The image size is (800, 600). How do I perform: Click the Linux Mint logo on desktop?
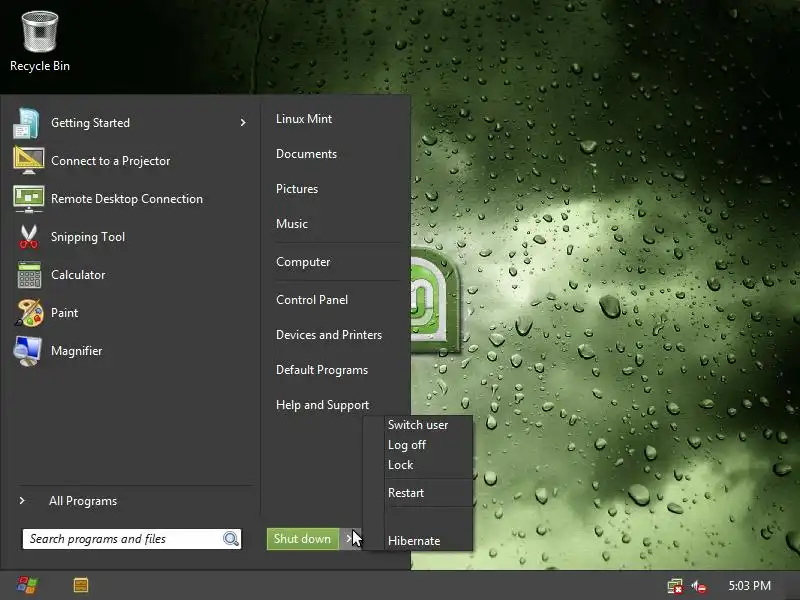coord(435,300)
